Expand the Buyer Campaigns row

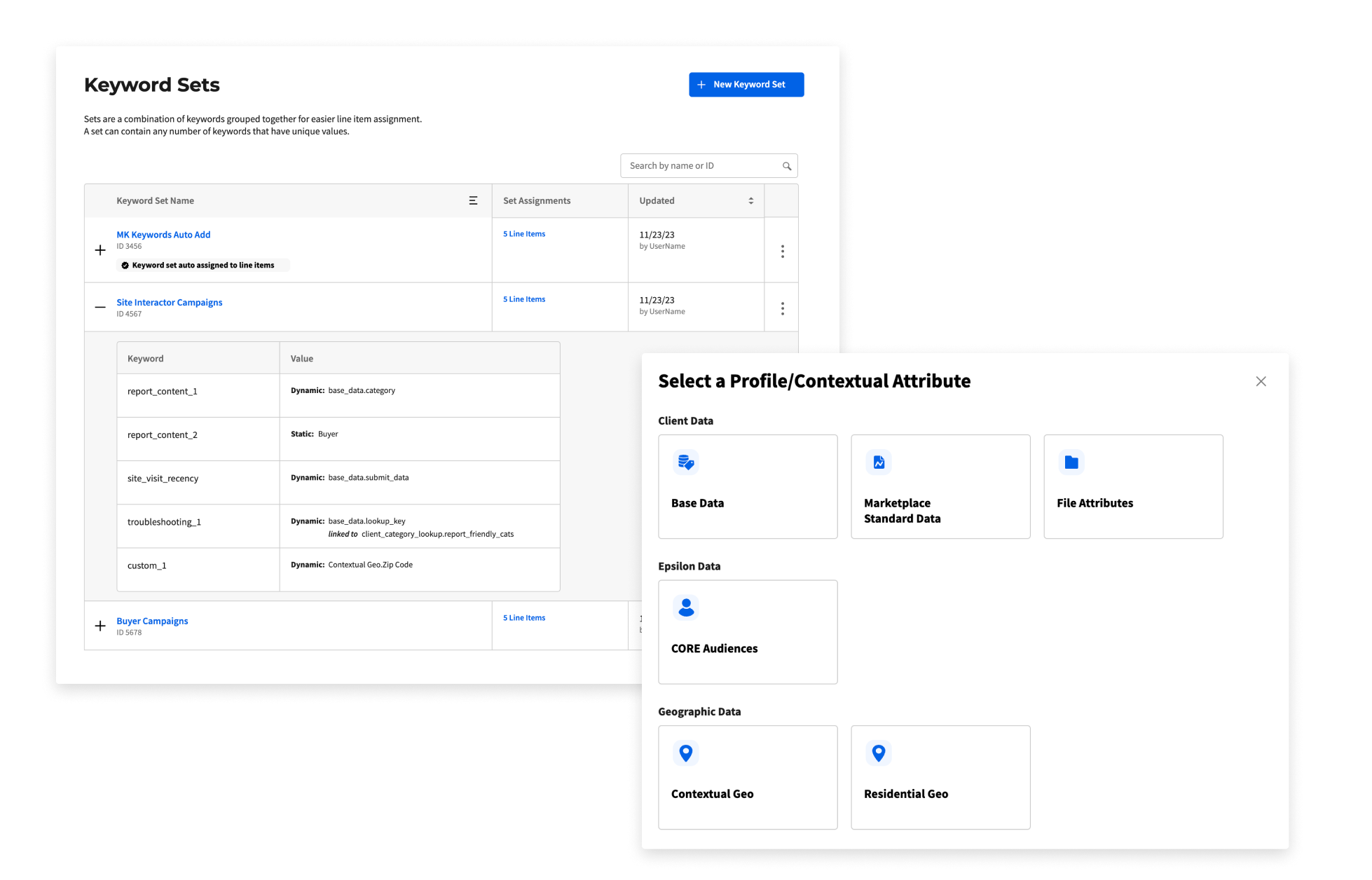coord(100,626)
